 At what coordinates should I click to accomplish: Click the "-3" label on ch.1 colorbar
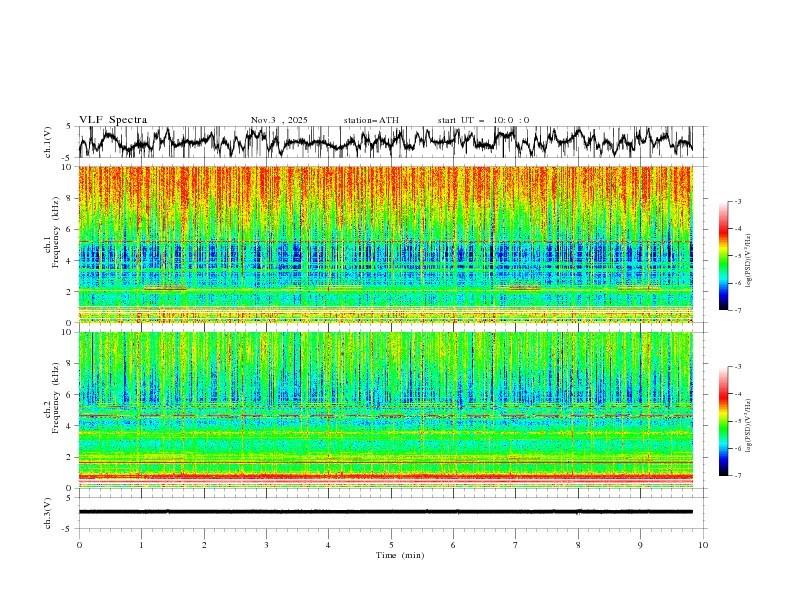[737, 201]
